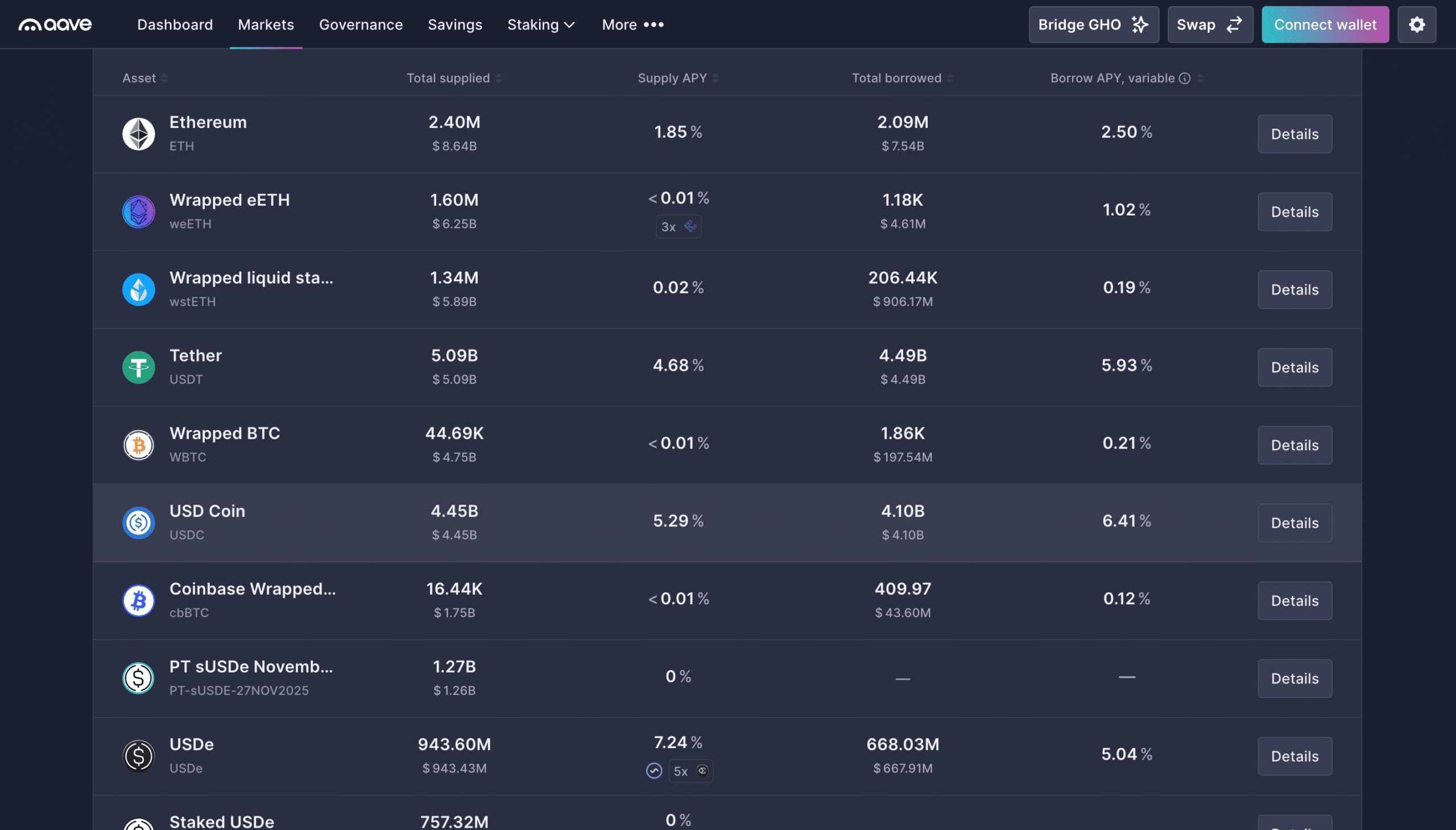Click the Wrapped BTC token icon

[139, 445]
